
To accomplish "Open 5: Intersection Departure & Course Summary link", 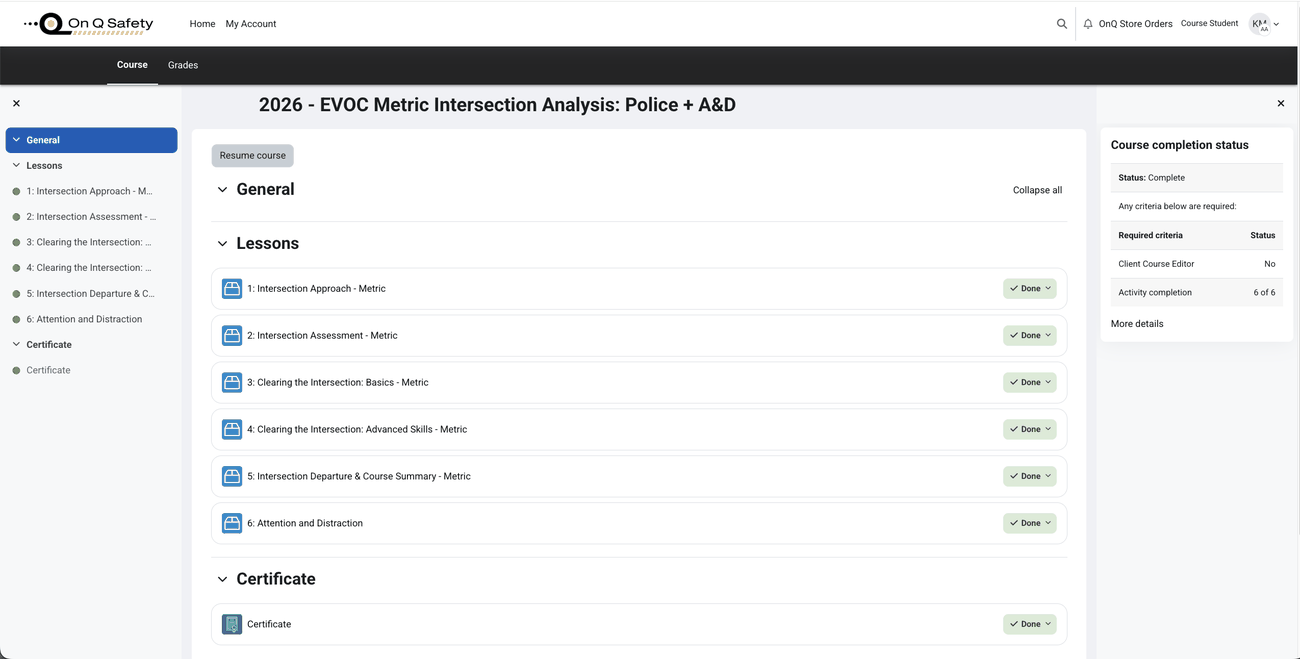I will [x=359, y=476].
